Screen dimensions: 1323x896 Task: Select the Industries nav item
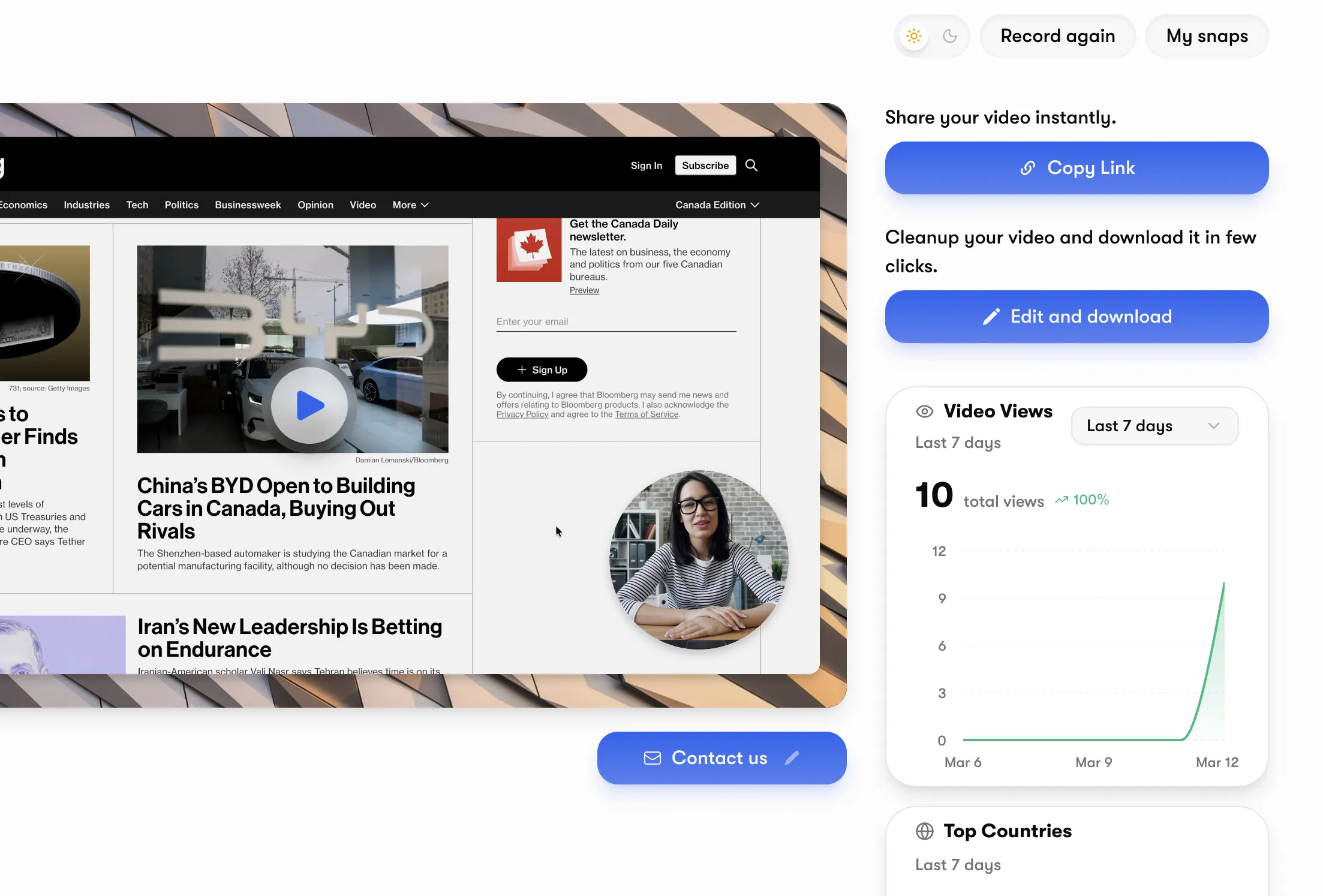87,205
